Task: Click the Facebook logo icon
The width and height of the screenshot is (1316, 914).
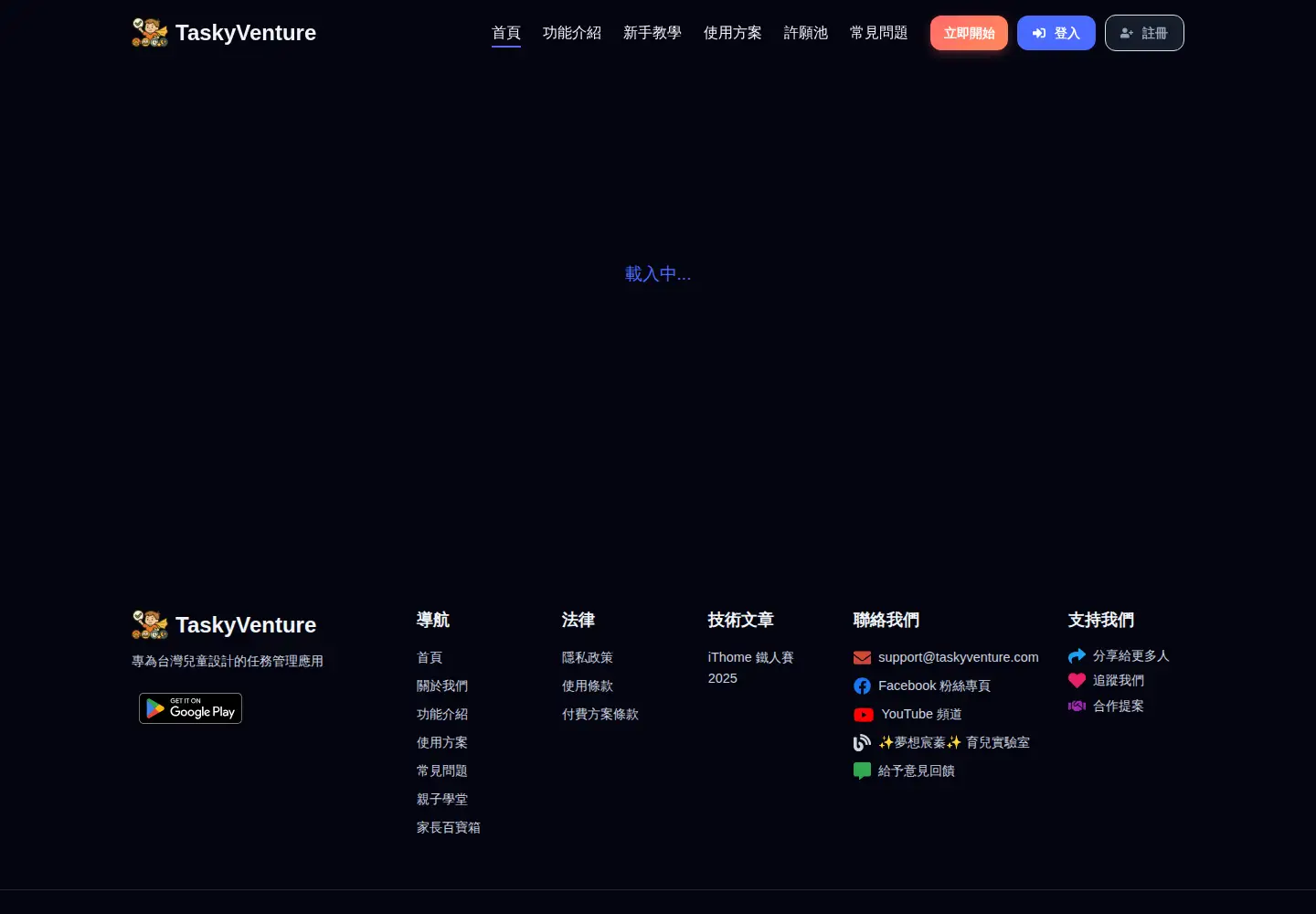Action: tap(862, 686)
